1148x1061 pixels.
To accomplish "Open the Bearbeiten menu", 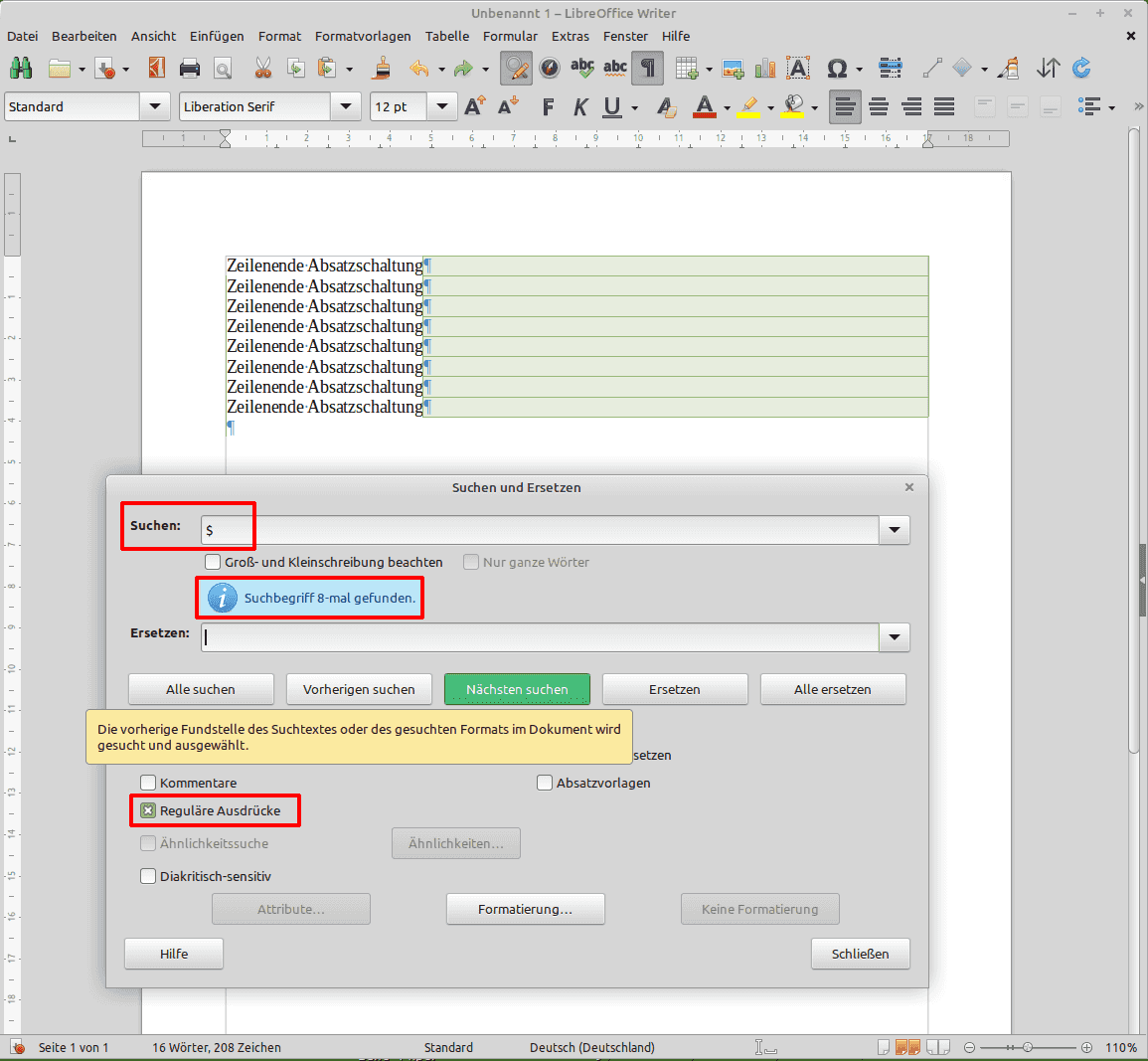I will (x=84, y=36).
